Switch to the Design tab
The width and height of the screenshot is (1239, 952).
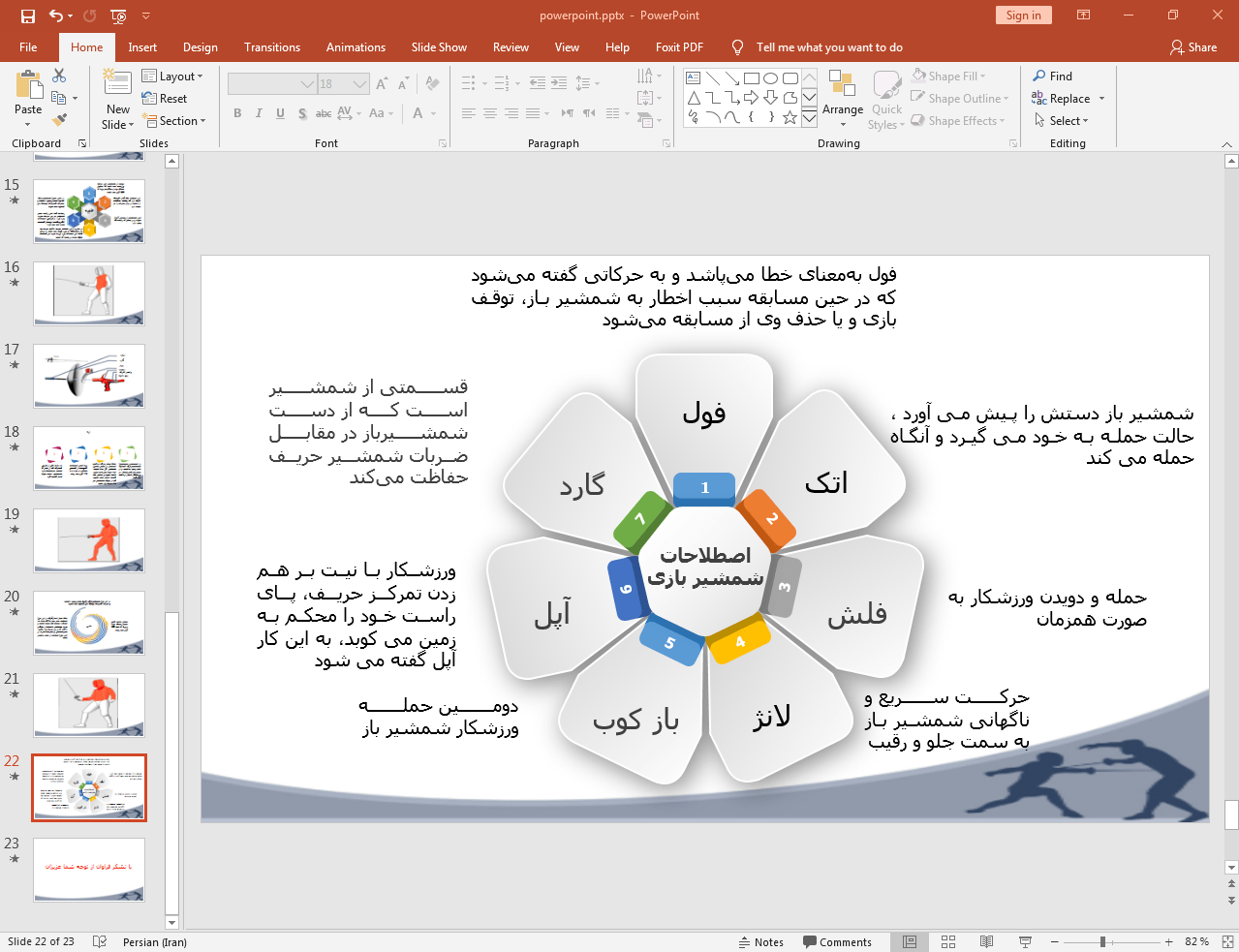201,47
